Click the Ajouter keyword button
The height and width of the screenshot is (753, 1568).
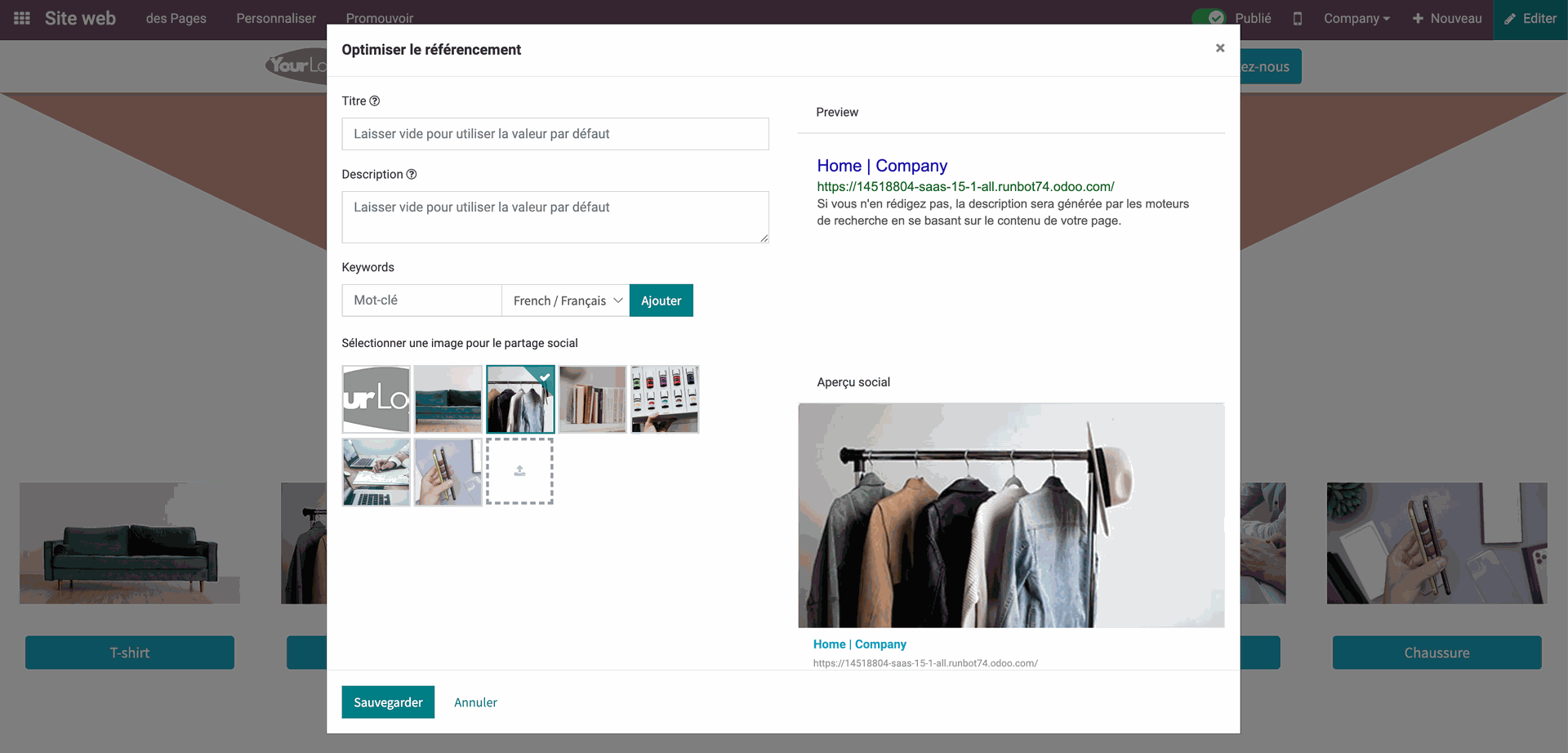tap(661, 300)
